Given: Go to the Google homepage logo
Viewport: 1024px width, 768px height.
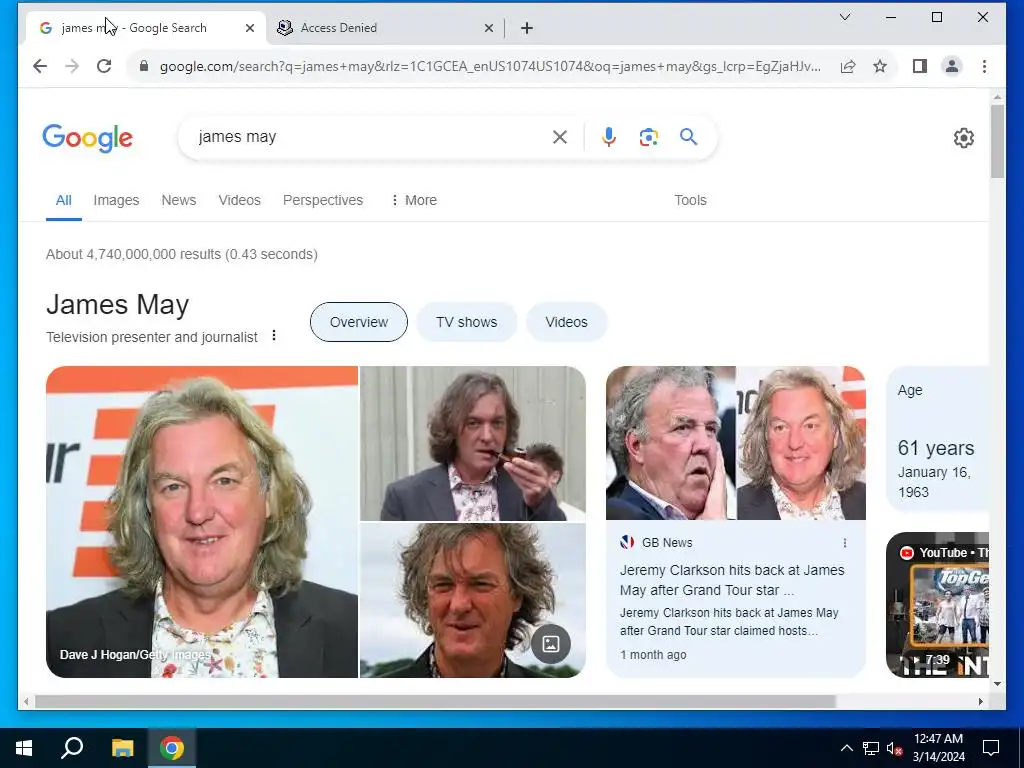Looking at the screenshot, I should [88, 138].
